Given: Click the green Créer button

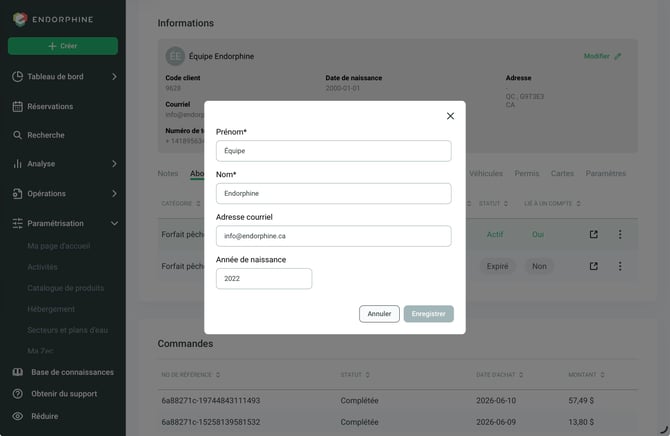Looking at the screenshot, I should click(63, 46).
